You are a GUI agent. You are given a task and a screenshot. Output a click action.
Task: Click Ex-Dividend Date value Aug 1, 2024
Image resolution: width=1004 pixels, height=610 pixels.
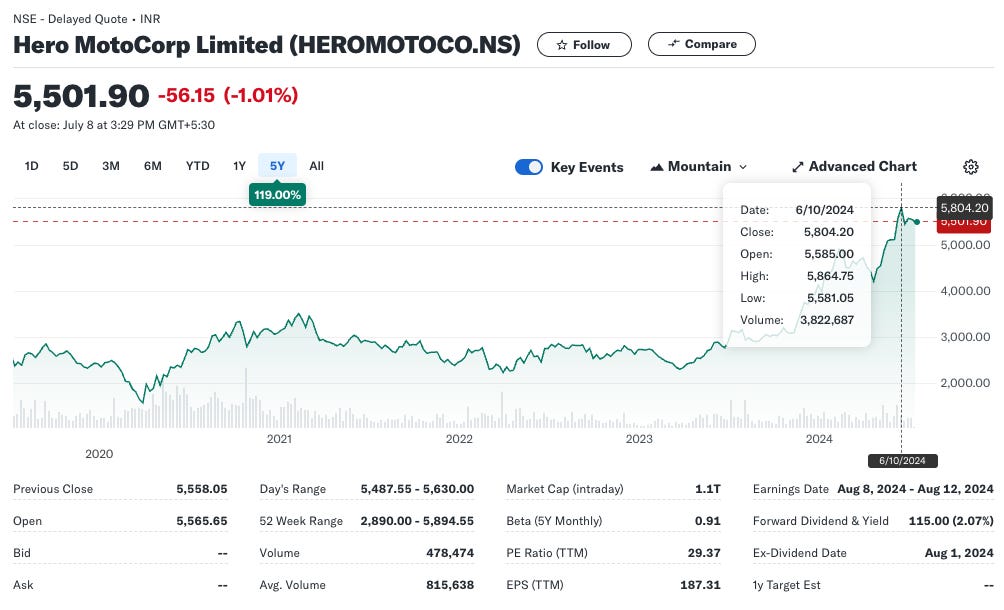pos(959,553)
